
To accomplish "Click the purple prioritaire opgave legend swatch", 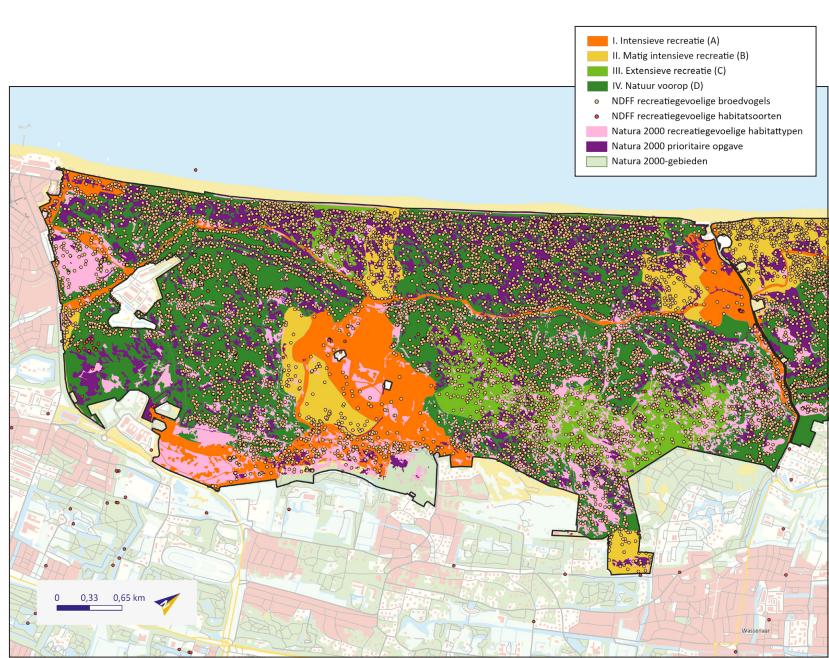I will coord(596,146).
